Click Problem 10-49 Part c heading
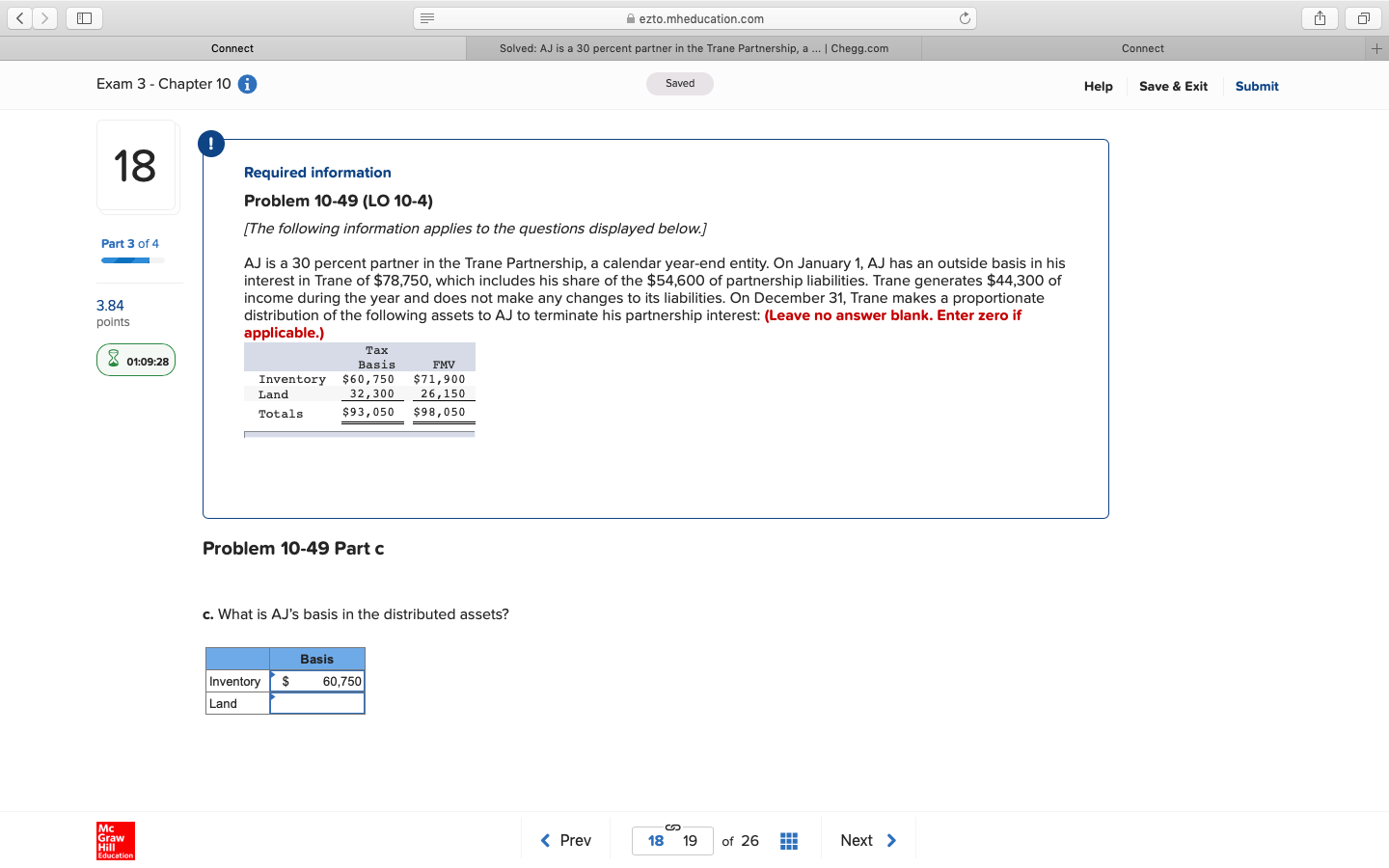This screenshot has height=868, width=1389. (x=293, y=549)
